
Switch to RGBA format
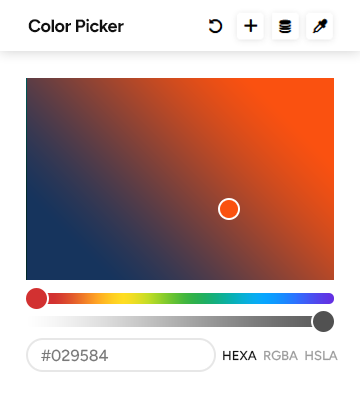280,356
